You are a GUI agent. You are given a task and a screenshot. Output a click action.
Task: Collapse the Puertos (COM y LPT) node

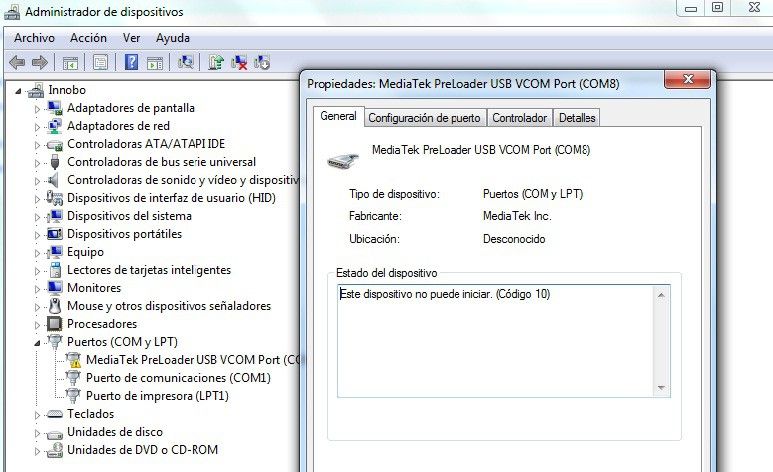click(37, 343)
